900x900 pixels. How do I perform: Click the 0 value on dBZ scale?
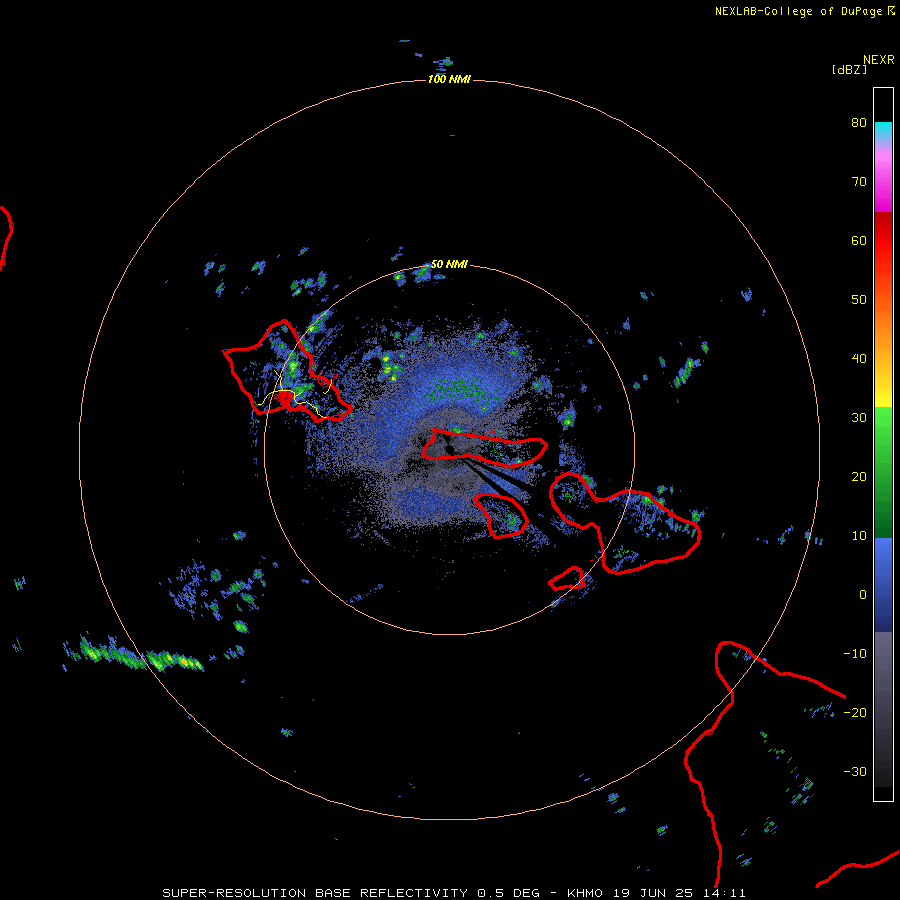click(863, 595)
